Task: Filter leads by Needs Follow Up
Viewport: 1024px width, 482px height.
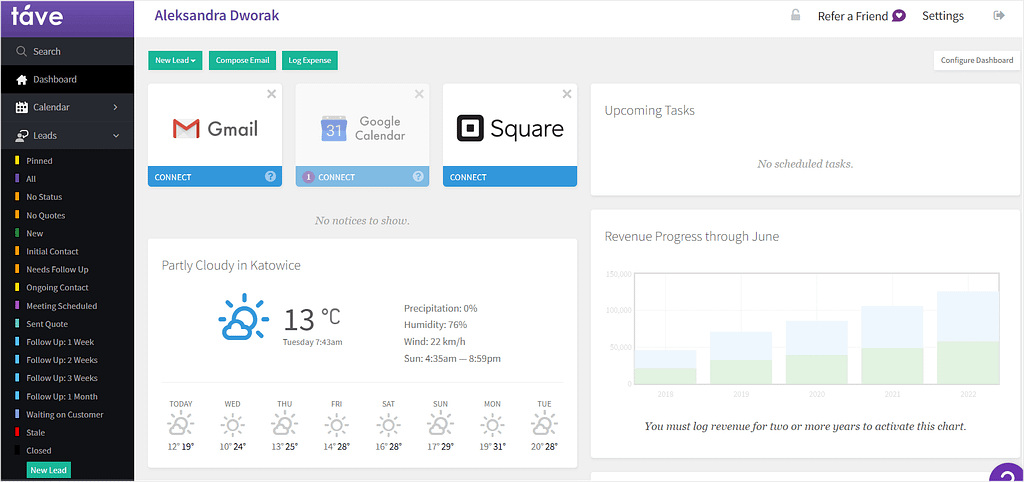Action: pos(57,270)
